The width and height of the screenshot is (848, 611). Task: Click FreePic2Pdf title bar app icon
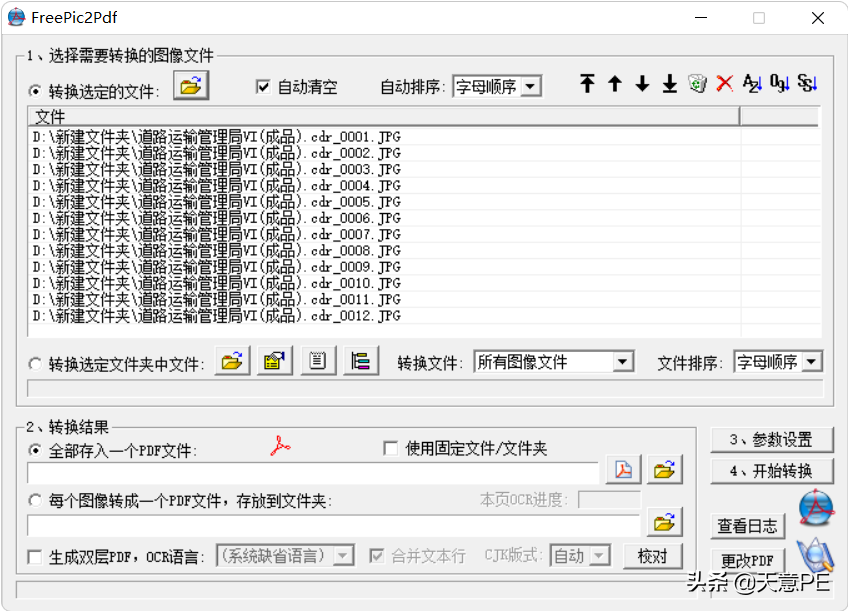[x=17, y=17]
